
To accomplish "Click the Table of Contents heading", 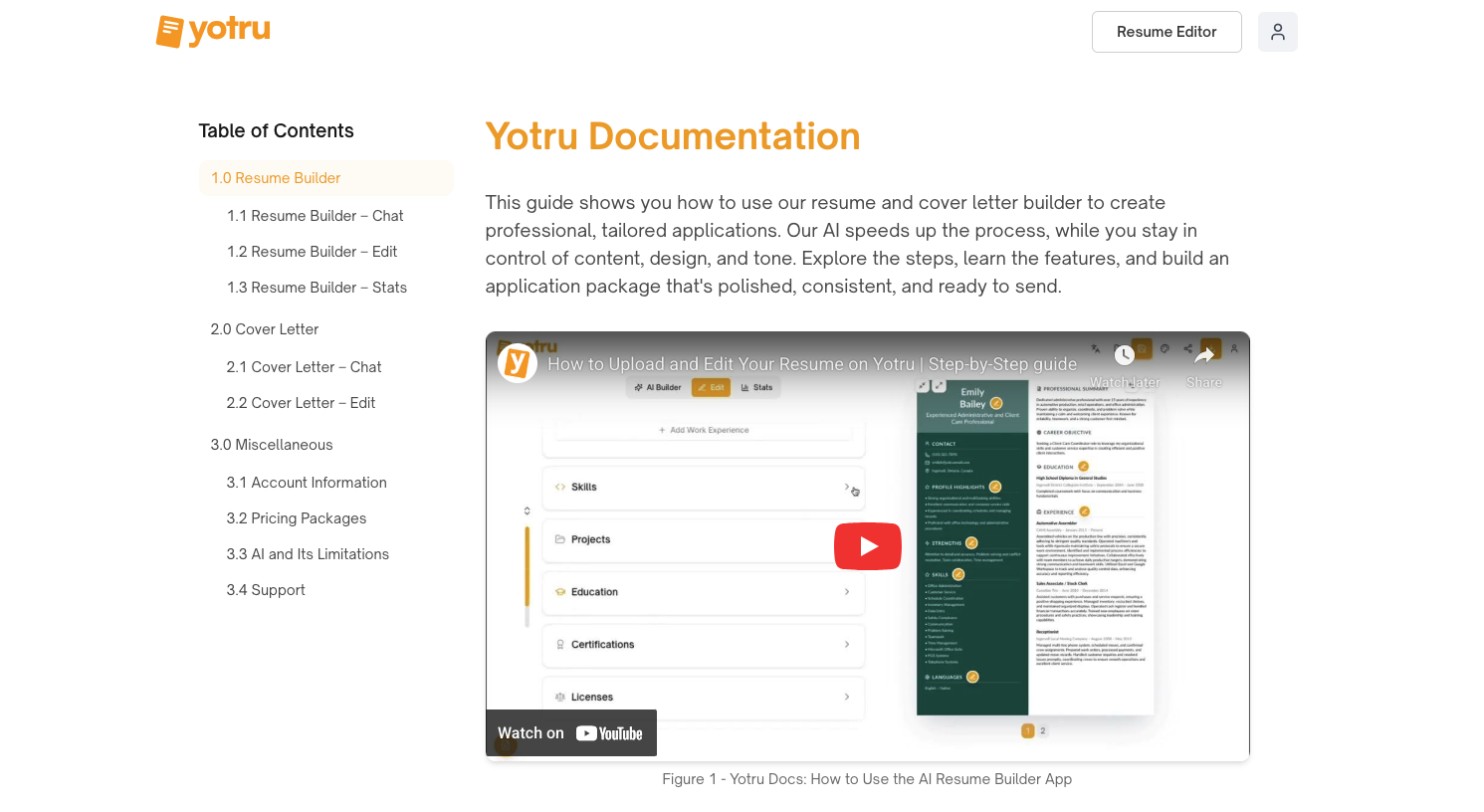I will pos(276,131).
